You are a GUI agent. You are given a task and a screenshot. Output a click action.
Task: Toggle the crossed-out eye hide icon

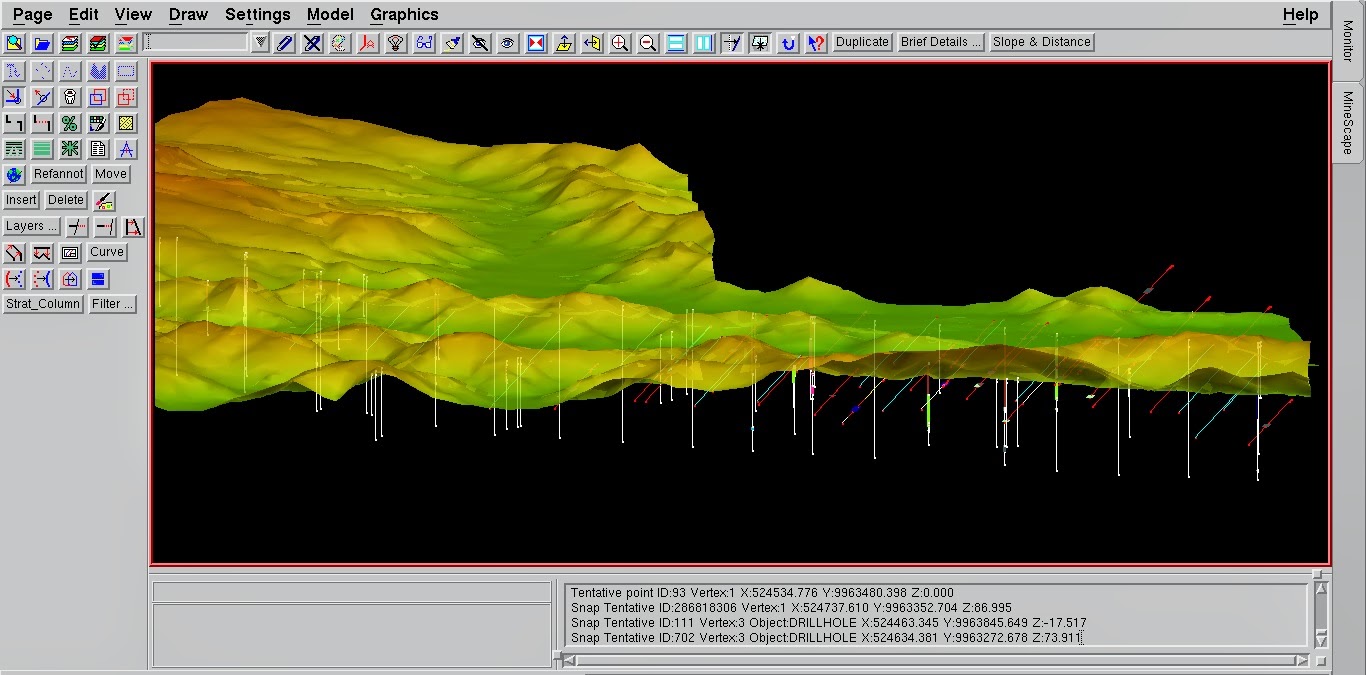tap(480, 43)
